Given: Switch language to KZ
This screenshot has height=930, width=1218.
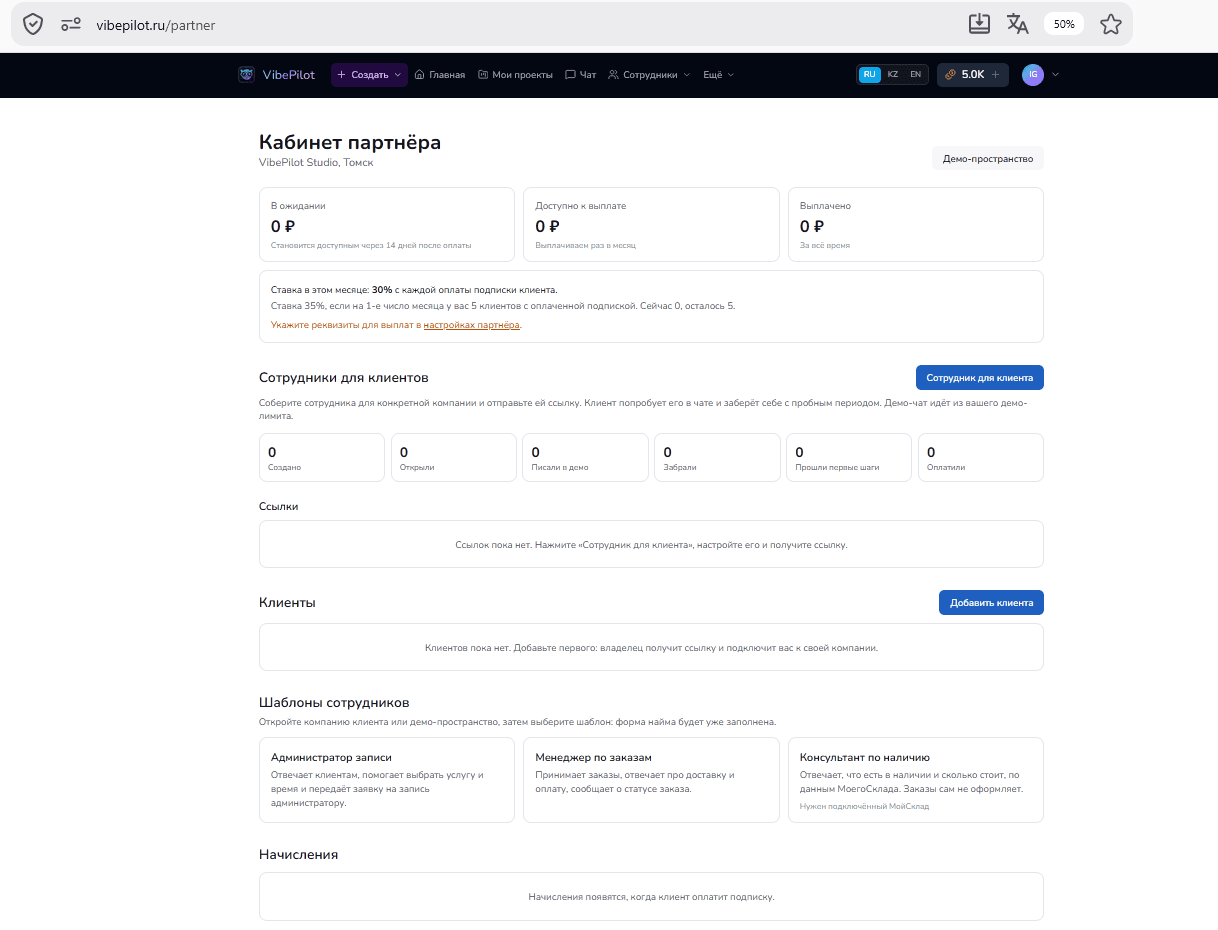Looking at the screenshot, I should tap(893, 74).
